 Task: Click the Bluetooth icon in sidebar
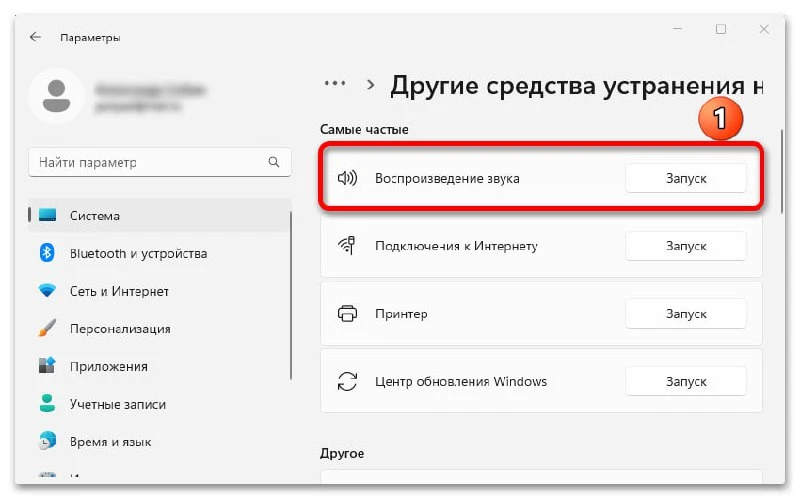[x=47, y=253]
